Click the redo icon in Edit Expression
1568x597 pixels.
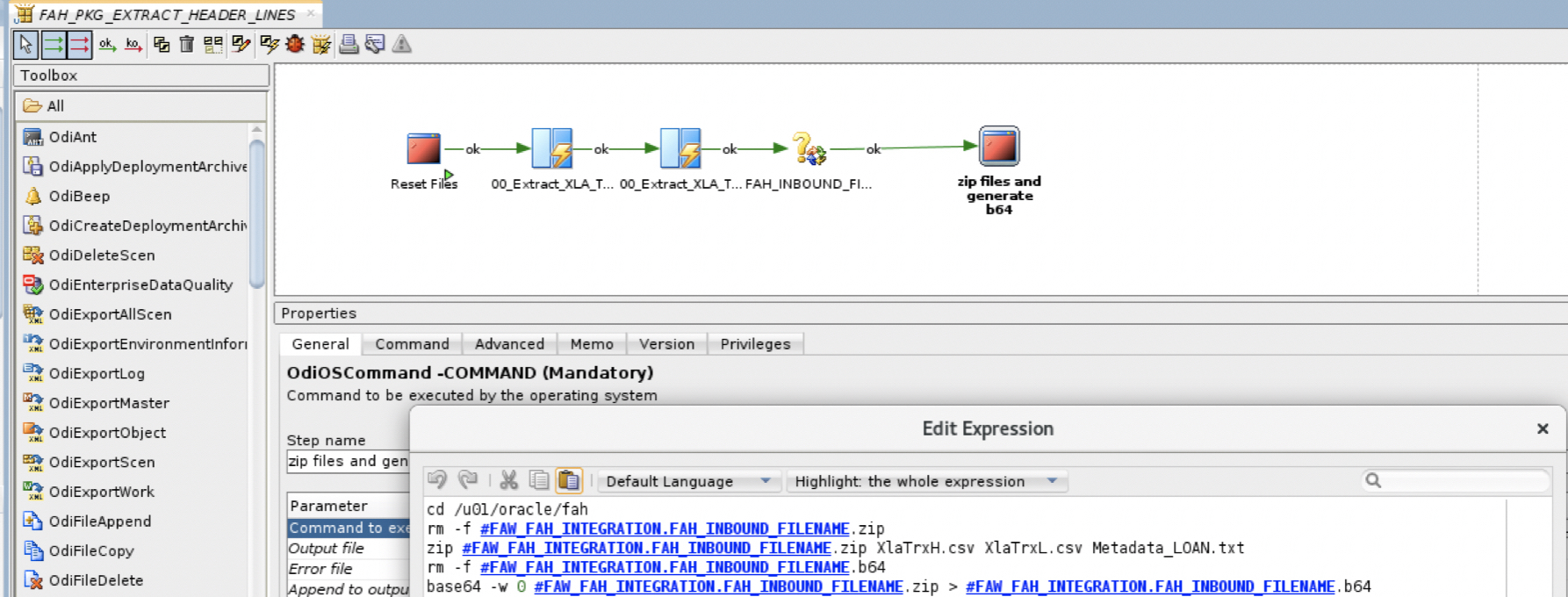pyautogui.click(x=468, y=480)
